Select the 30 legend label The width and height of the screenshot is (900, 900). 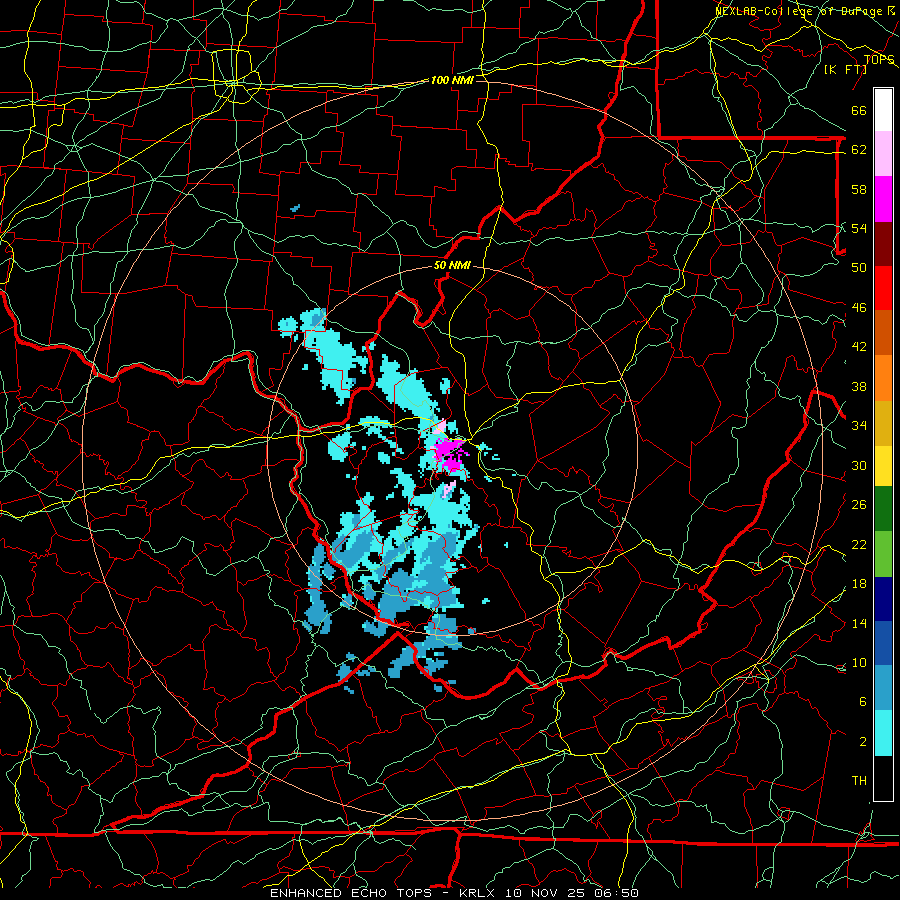click(x=859, y=465)
